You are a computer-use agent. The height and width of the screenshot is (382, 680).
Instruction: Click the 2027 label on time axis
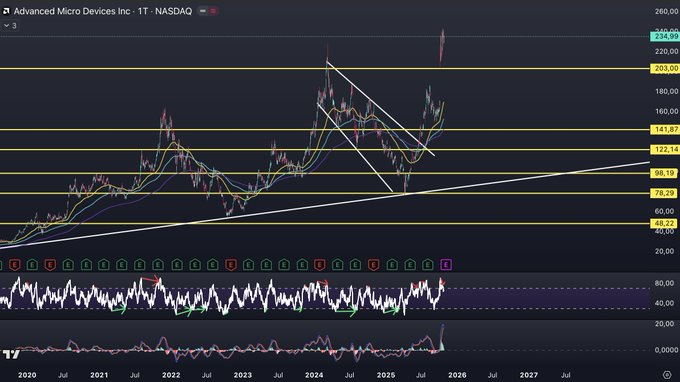click(529, 375)
